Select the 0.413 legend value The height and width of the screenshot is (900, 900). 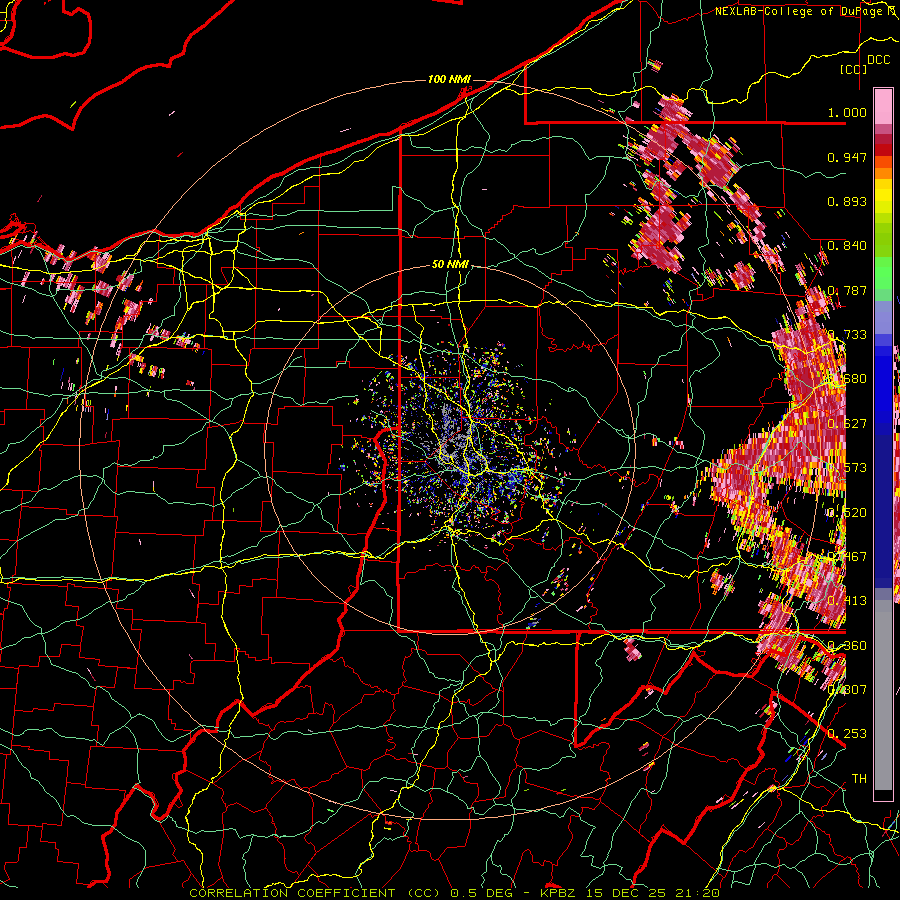click(x=847, y=601)
